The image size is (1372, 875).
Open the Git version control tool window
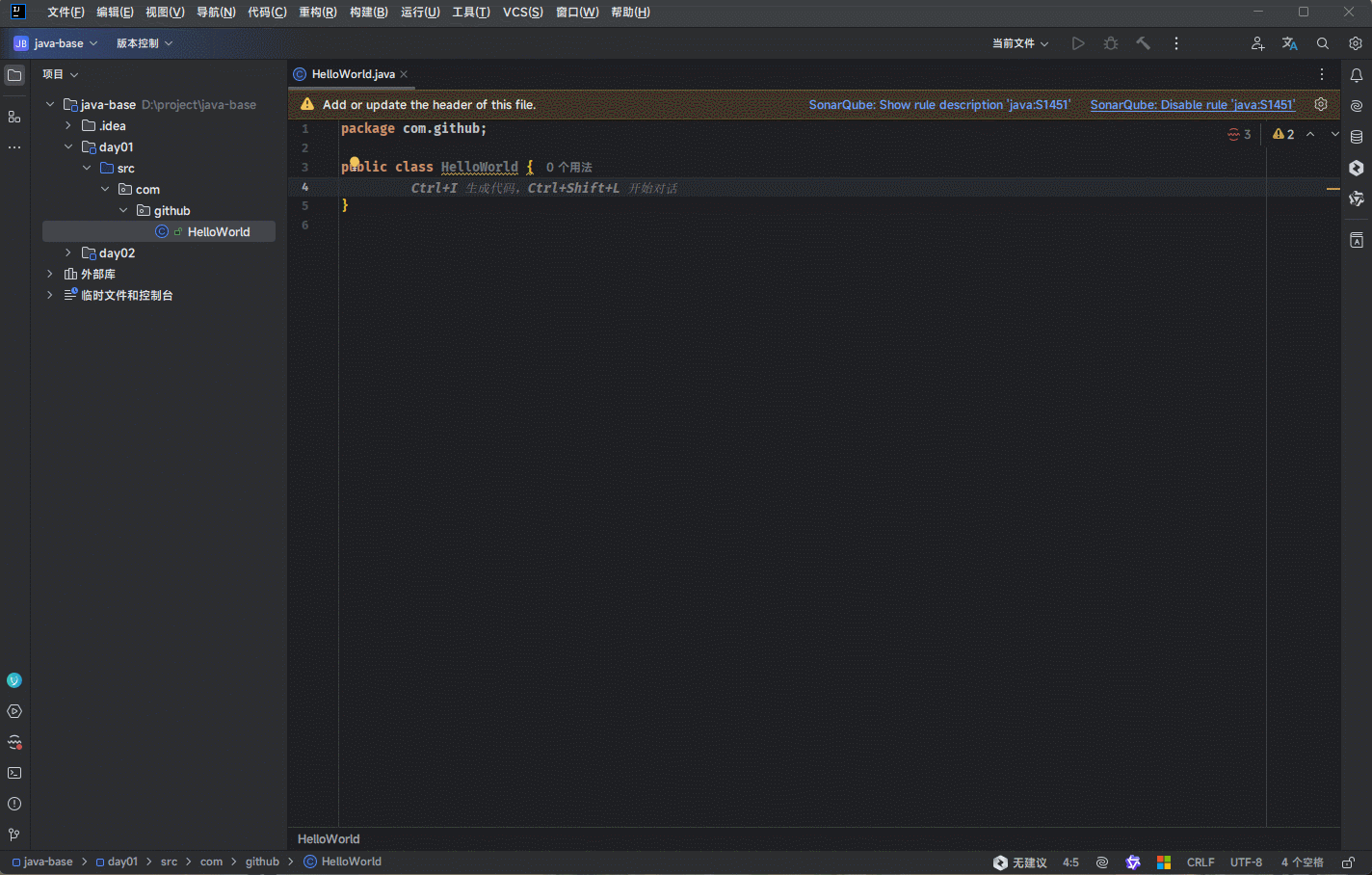click(x=14, y=835)
